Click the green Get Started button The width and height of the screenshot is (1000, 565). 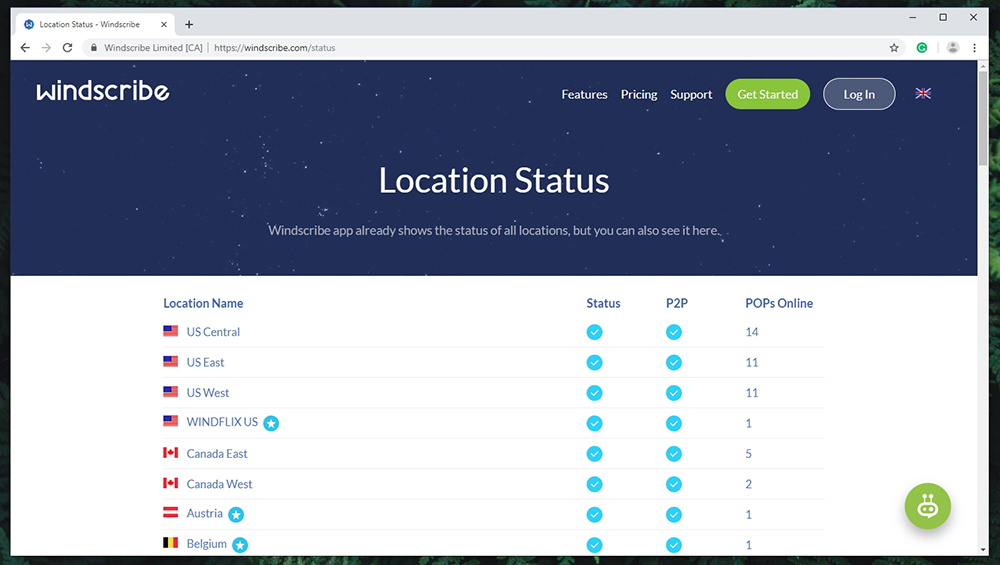coord(767,94)
